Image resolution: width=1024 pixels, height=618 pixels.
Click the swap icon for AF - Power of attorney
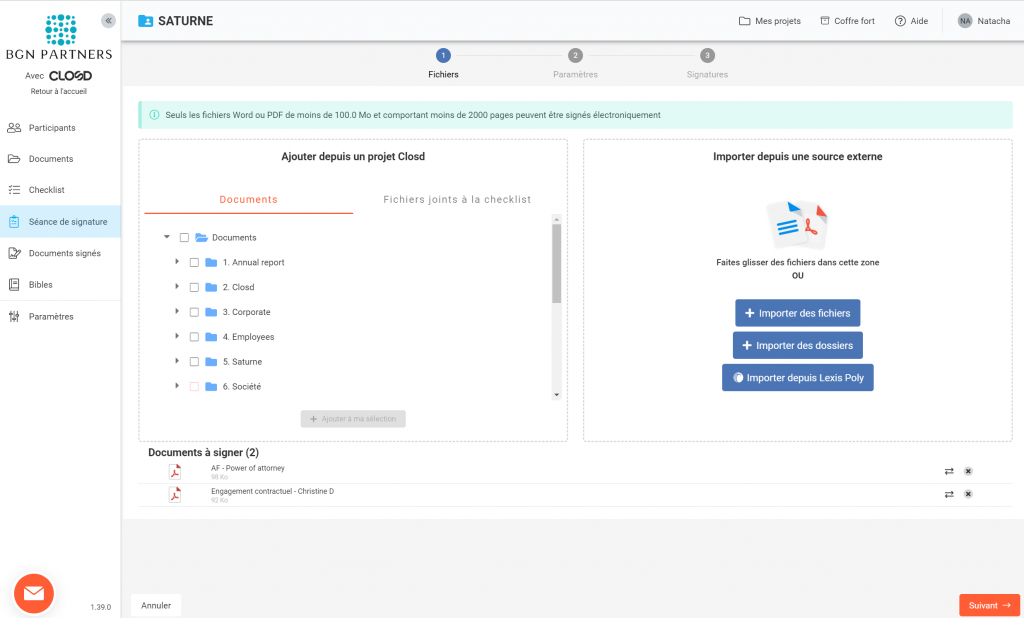948,471
